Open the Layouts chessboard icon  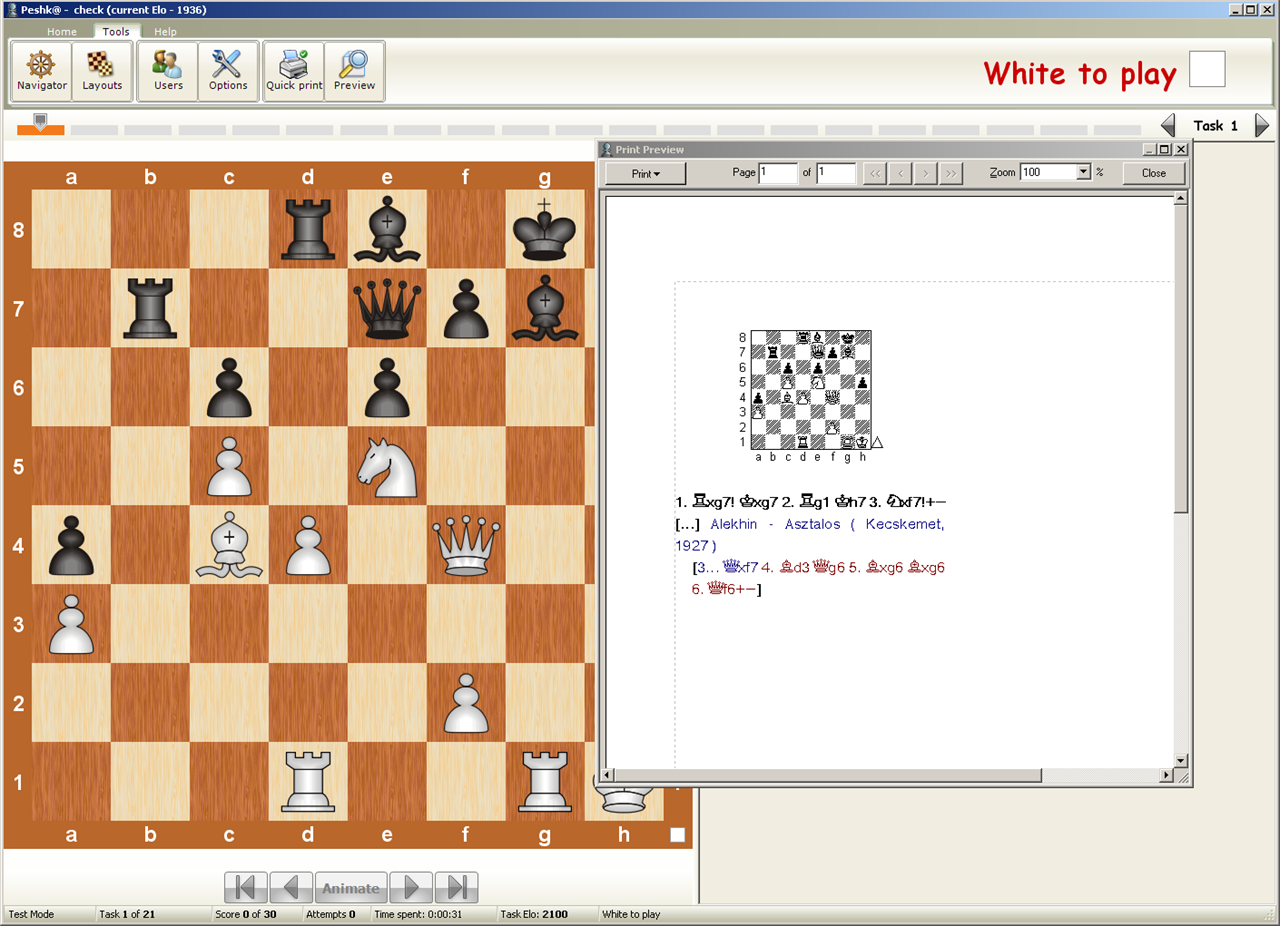102,71
